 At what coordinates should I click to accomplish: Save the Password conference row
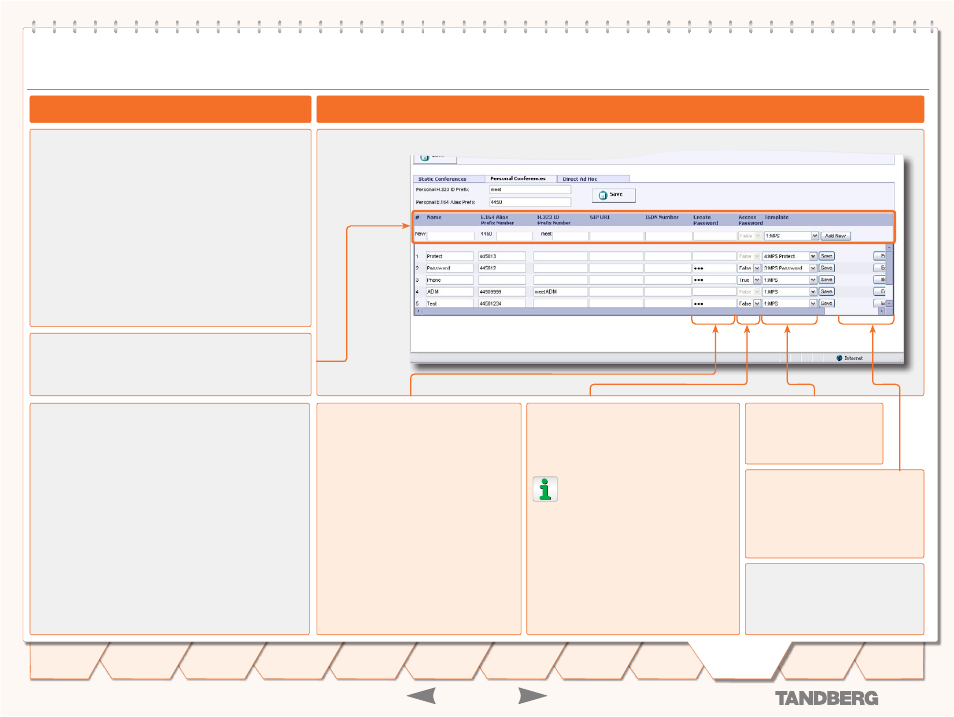click(x=826, y=268)
